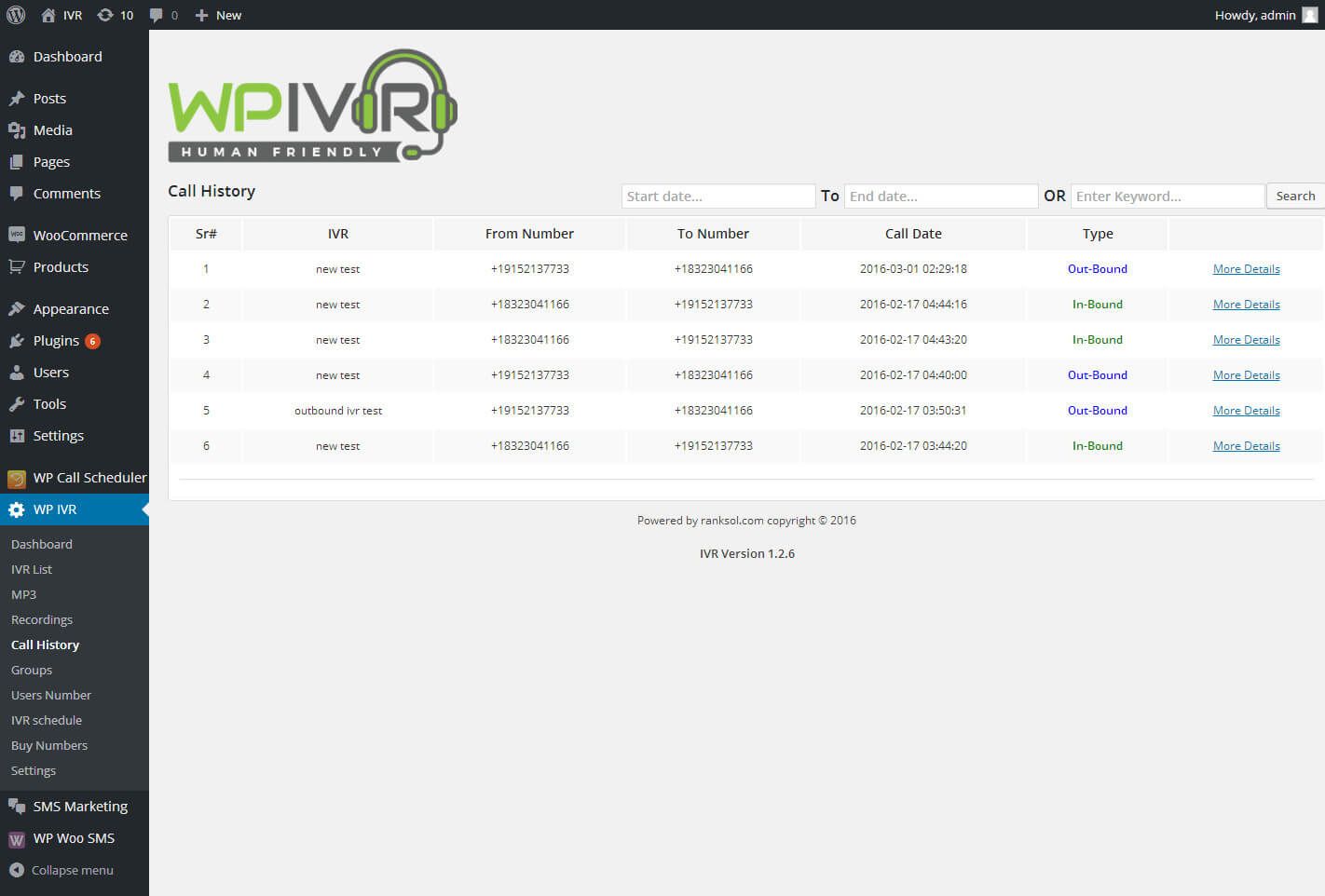Click call date 2016-03-01 02:29:18
Viewport: 1325px width, 896px height.
[913, 269]
